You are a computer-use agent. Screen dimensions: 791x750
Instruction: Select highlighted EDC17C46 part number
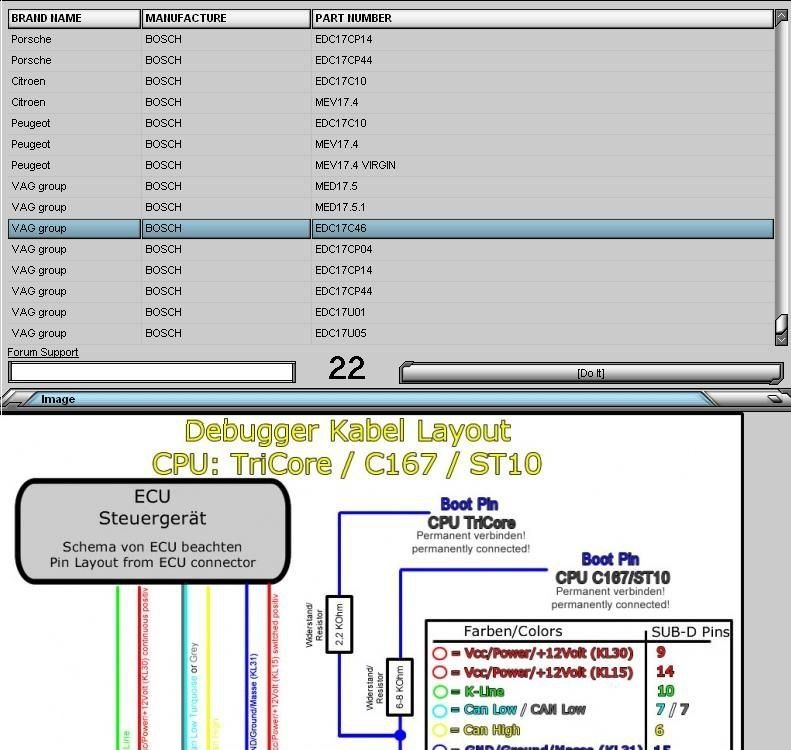tap(341, 228)
